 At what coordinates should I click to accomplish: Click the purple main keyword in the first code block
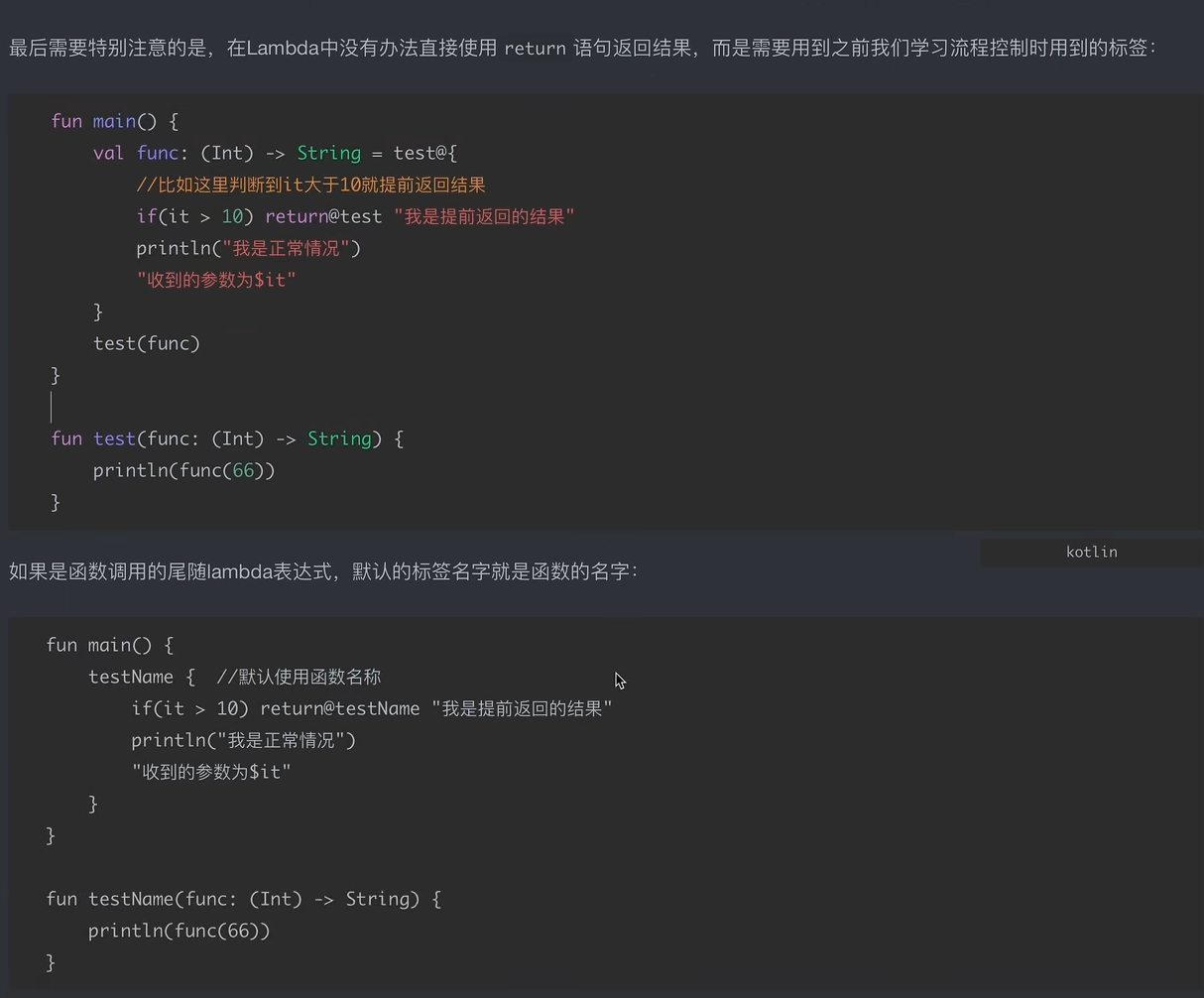pyautogui.click(x=114, y=121)
